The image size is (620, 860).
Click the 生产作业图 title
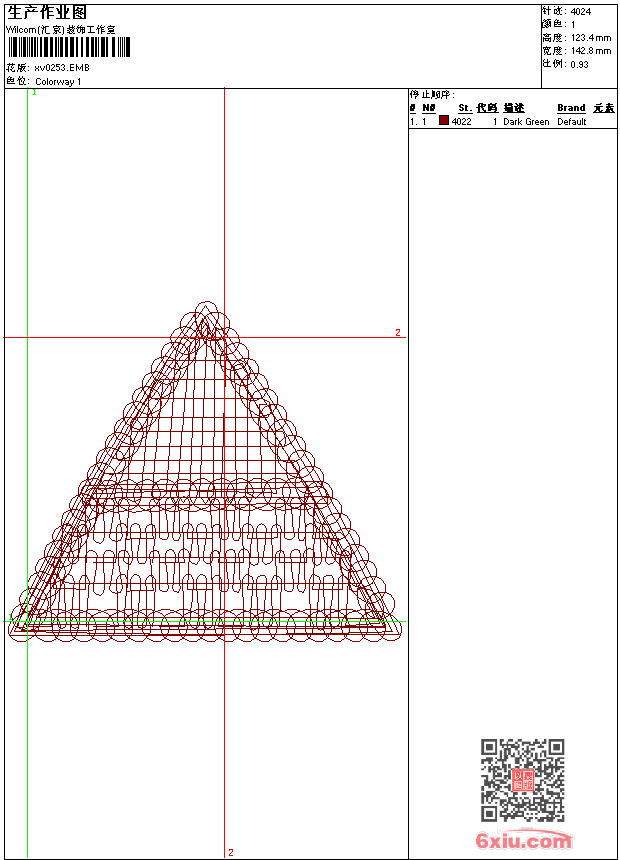[47, 12]
